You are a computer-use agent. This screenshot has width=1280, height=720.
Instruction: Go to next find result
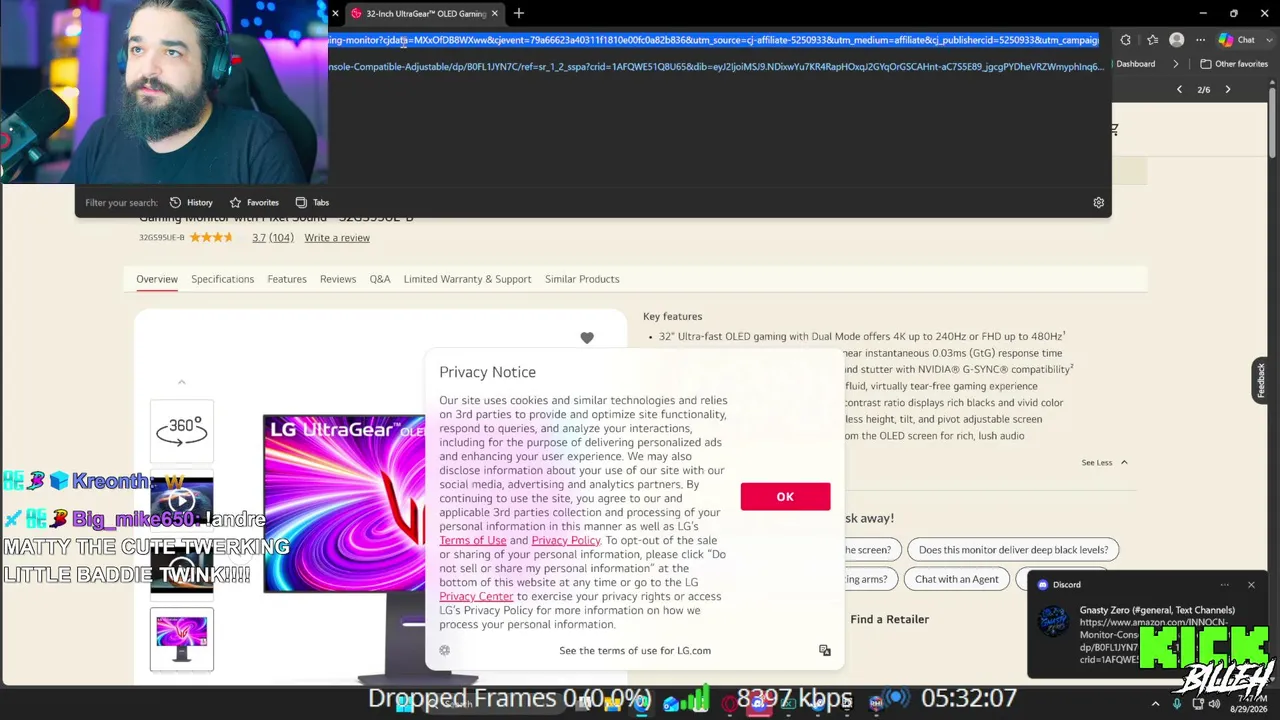(1228, 90)
